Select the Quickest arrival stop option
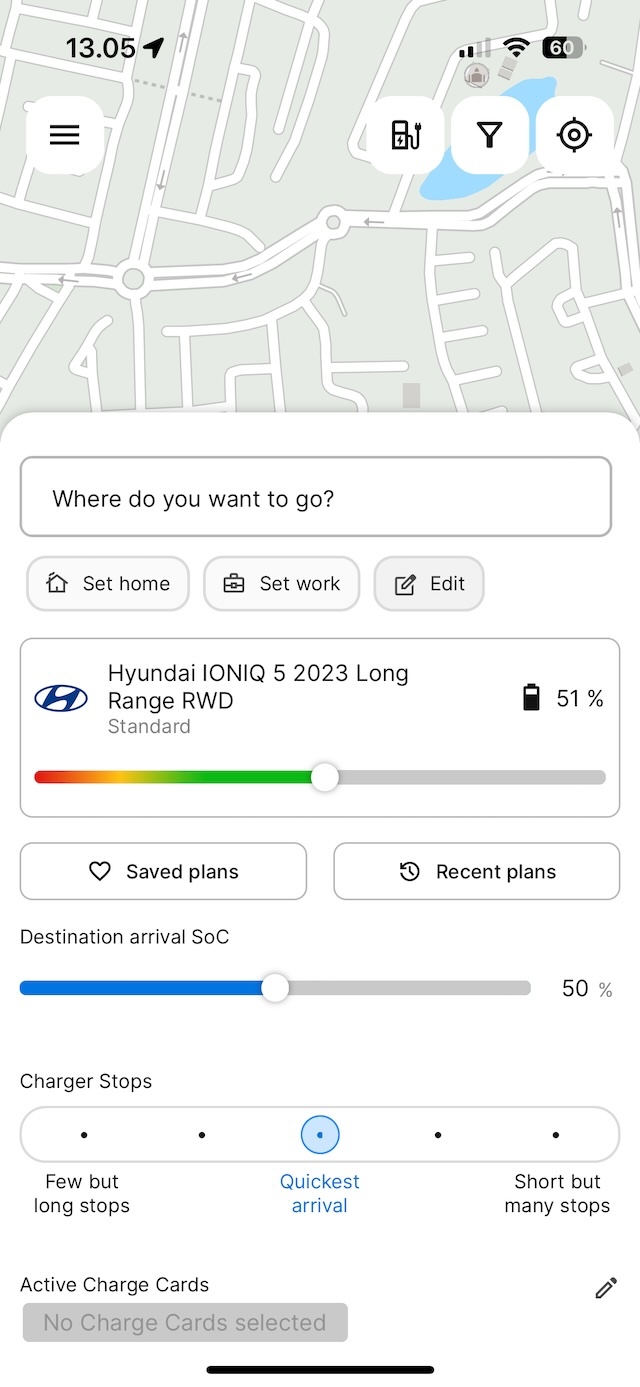The image size is (640, 1387). (x=320, y=1135)
